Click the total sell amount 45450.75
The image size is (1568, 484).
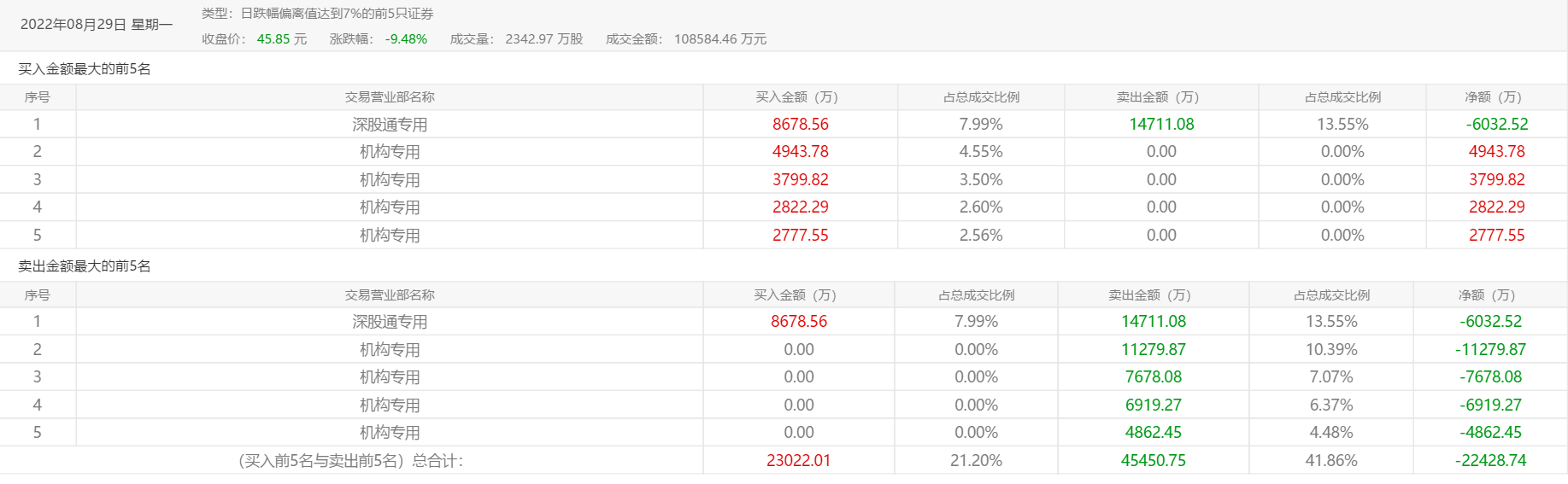point(1153,460)
